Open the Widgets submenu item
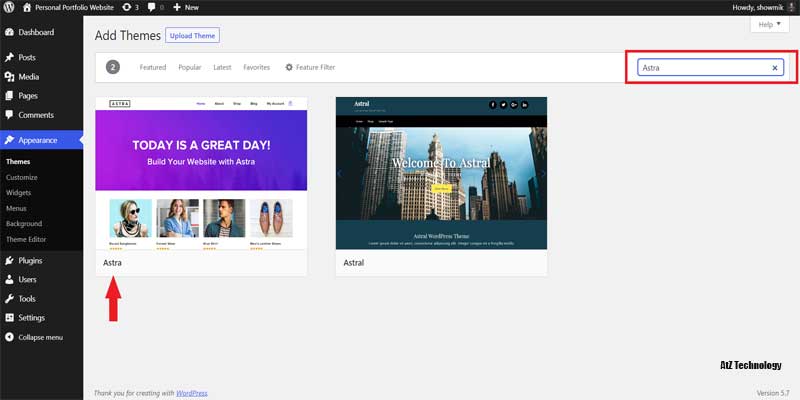Image resolution: width=800 pixels, height=400 pixels. [x=18, y=193]
